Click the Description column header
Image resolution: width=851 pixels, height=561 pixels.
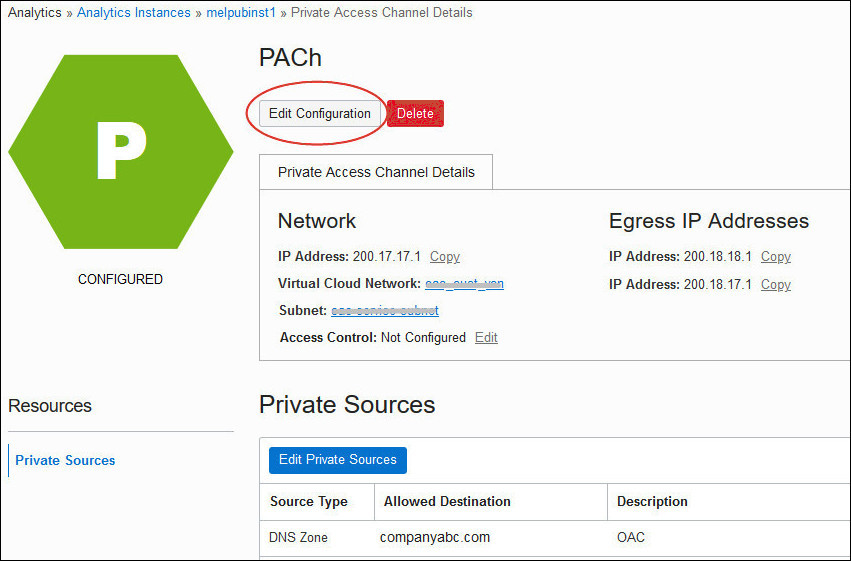(x=652, y=502)
